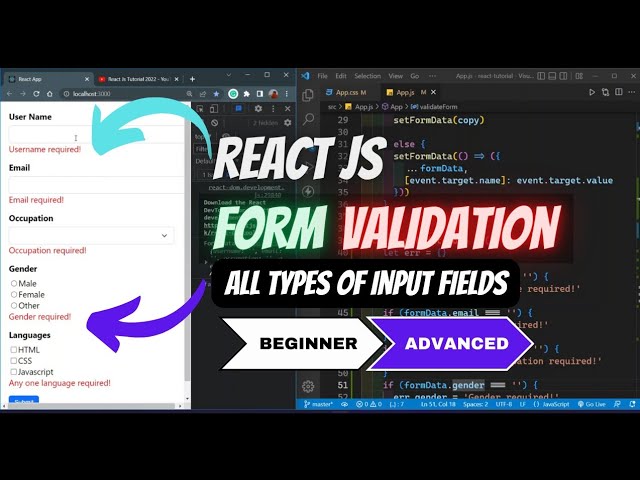The height and width of the screenshot is (480, 640).
Task: Open VS Code Go menu
Action: (x=415, y=76)
